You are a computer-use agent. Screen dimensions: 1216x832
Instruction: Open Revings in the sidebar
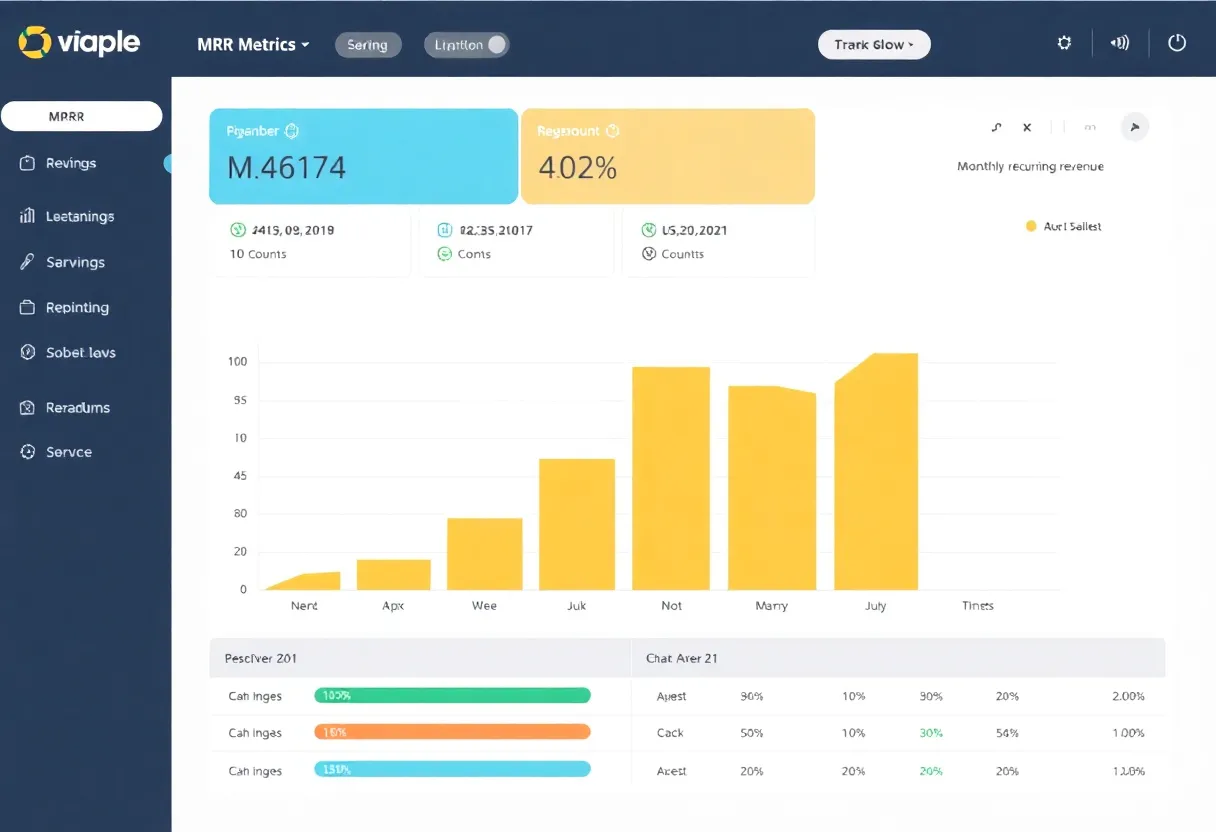71,163
